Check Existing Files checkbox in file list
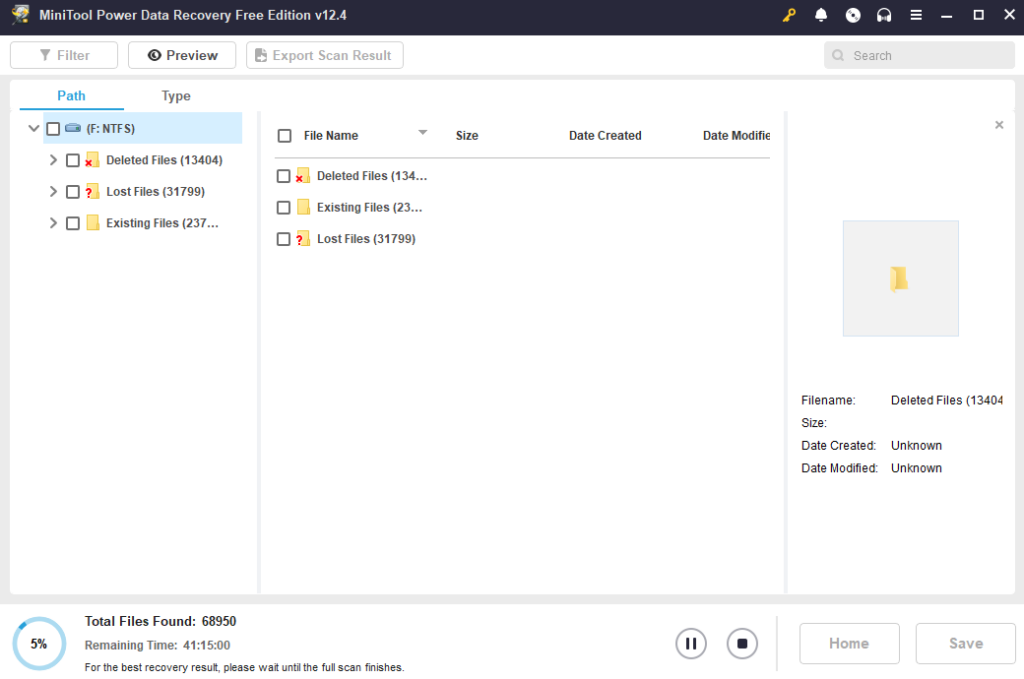Viewport: 1024px width, 679px height. [283, 207]
